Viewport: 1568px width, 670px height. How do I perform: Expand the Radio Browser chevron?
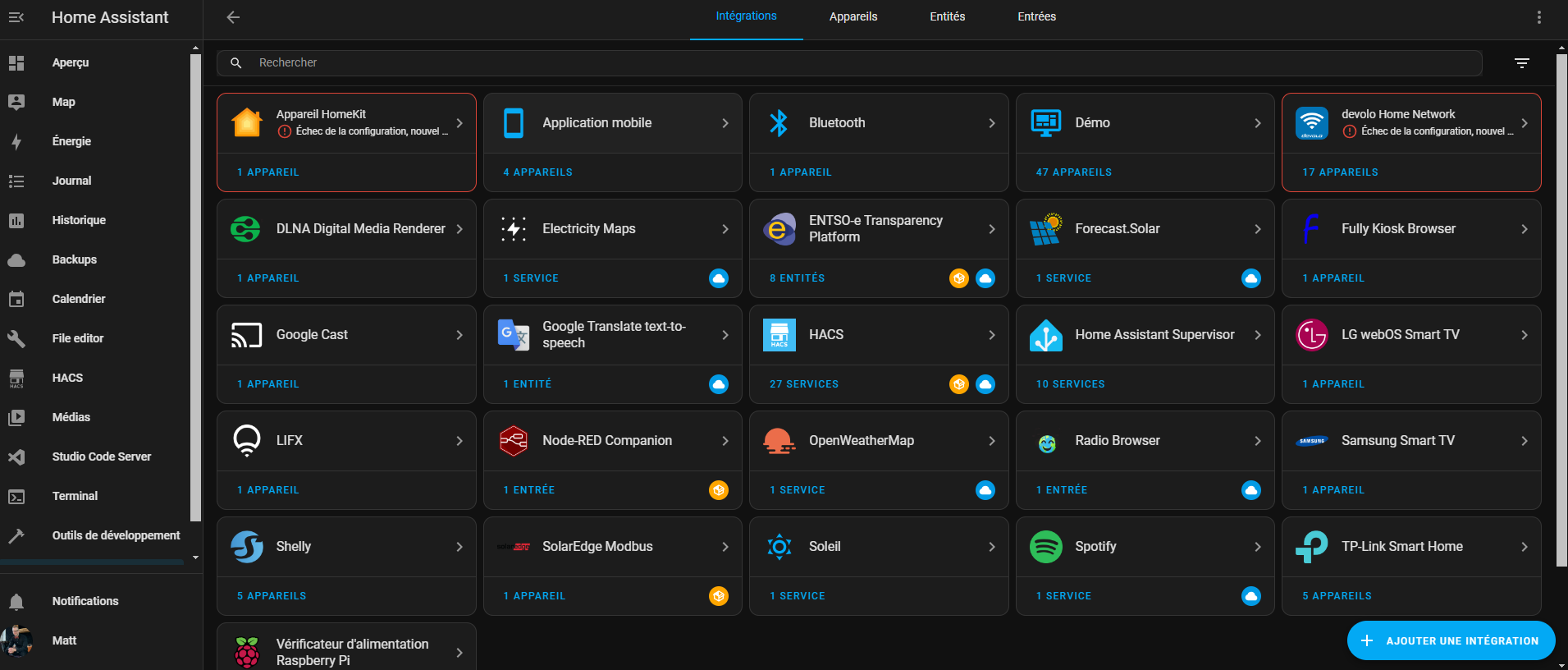[x=1258, y=441]
